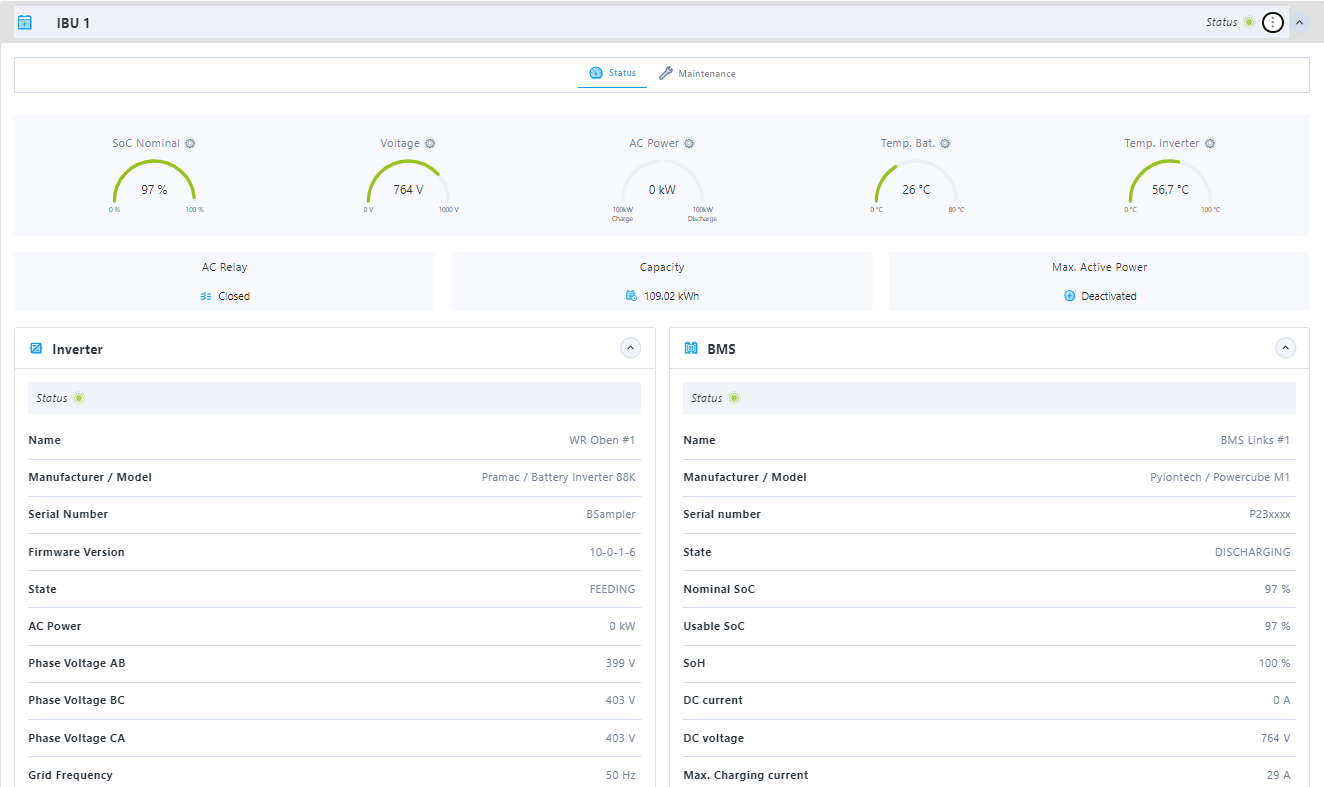Switch to the Maintenance tab
The image size is (1324, 787).
[x=697, y=73]
